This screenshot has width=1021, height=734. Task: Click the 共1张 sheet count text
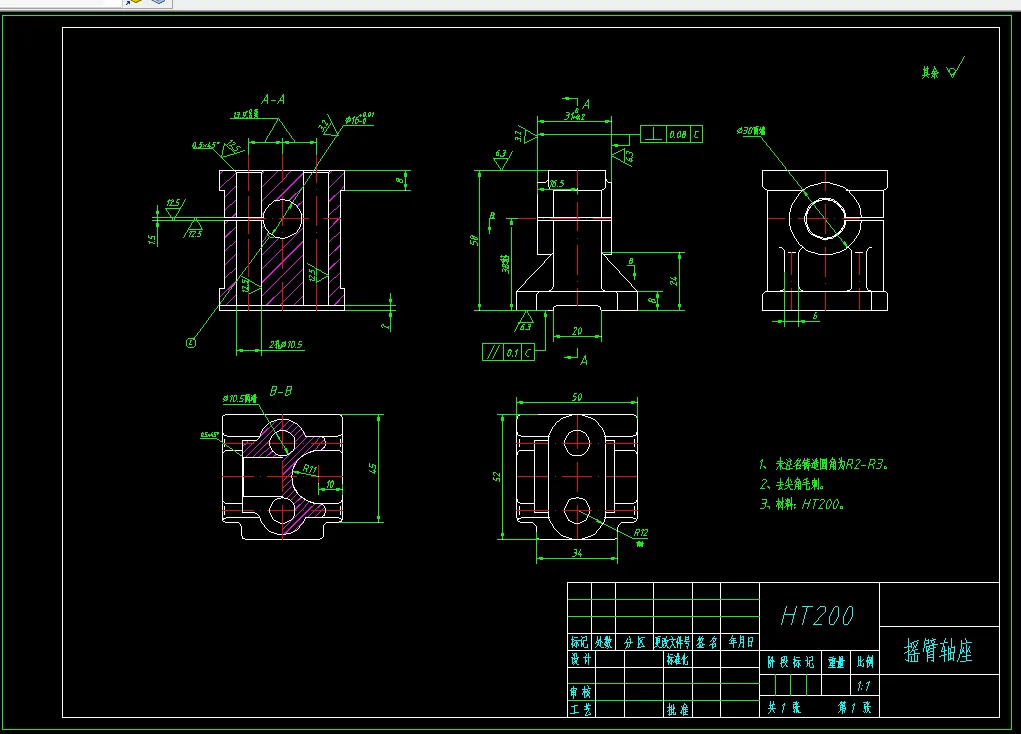click(785, 707)
